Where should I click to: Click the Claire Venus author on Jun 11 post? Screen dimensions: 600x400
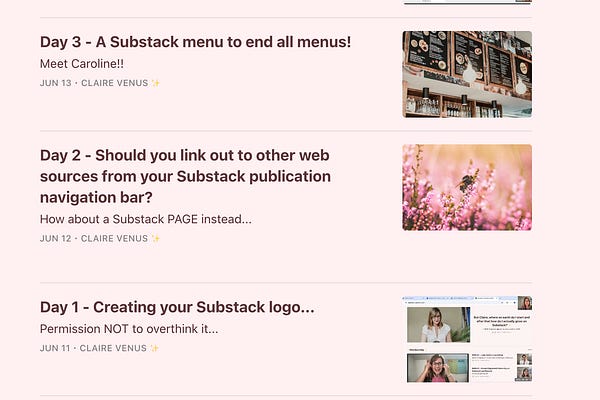click(119, 348)
